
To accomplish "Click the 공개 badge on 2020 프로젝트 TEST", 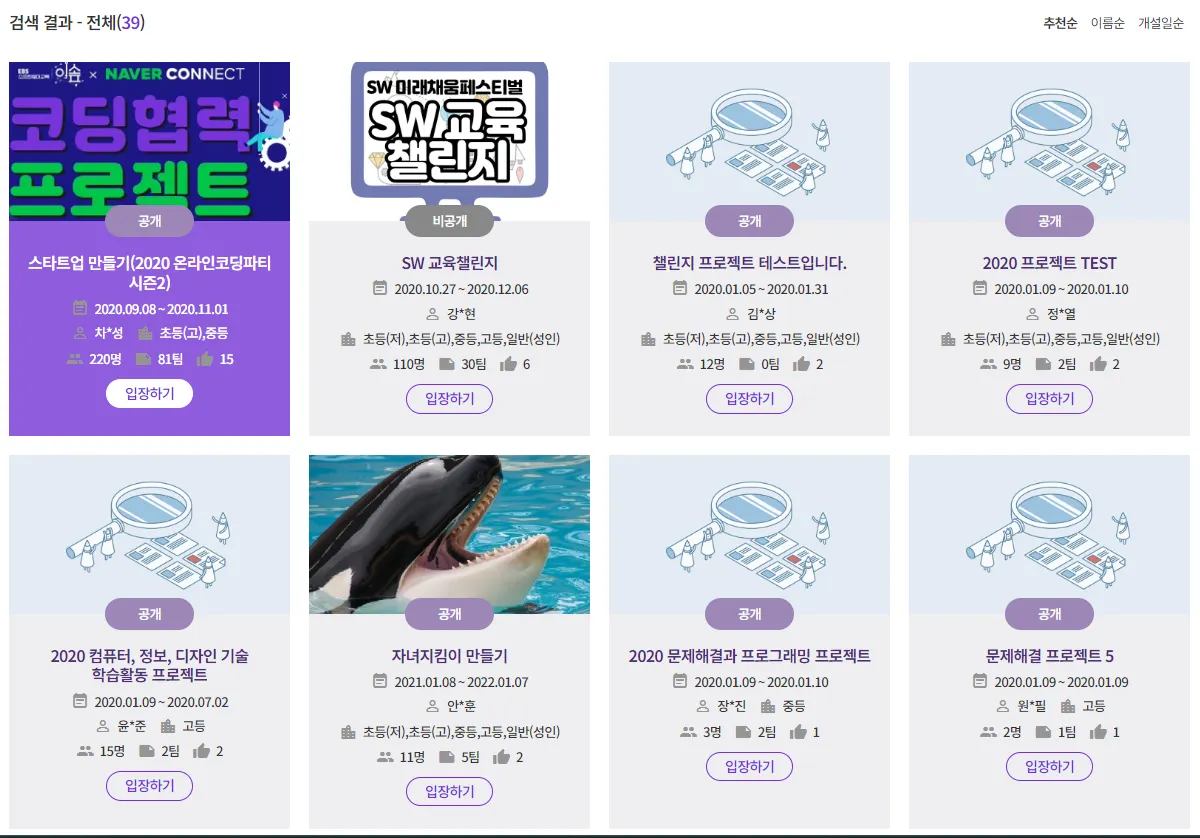I will pyautogui.click(x=1049, y=221).
